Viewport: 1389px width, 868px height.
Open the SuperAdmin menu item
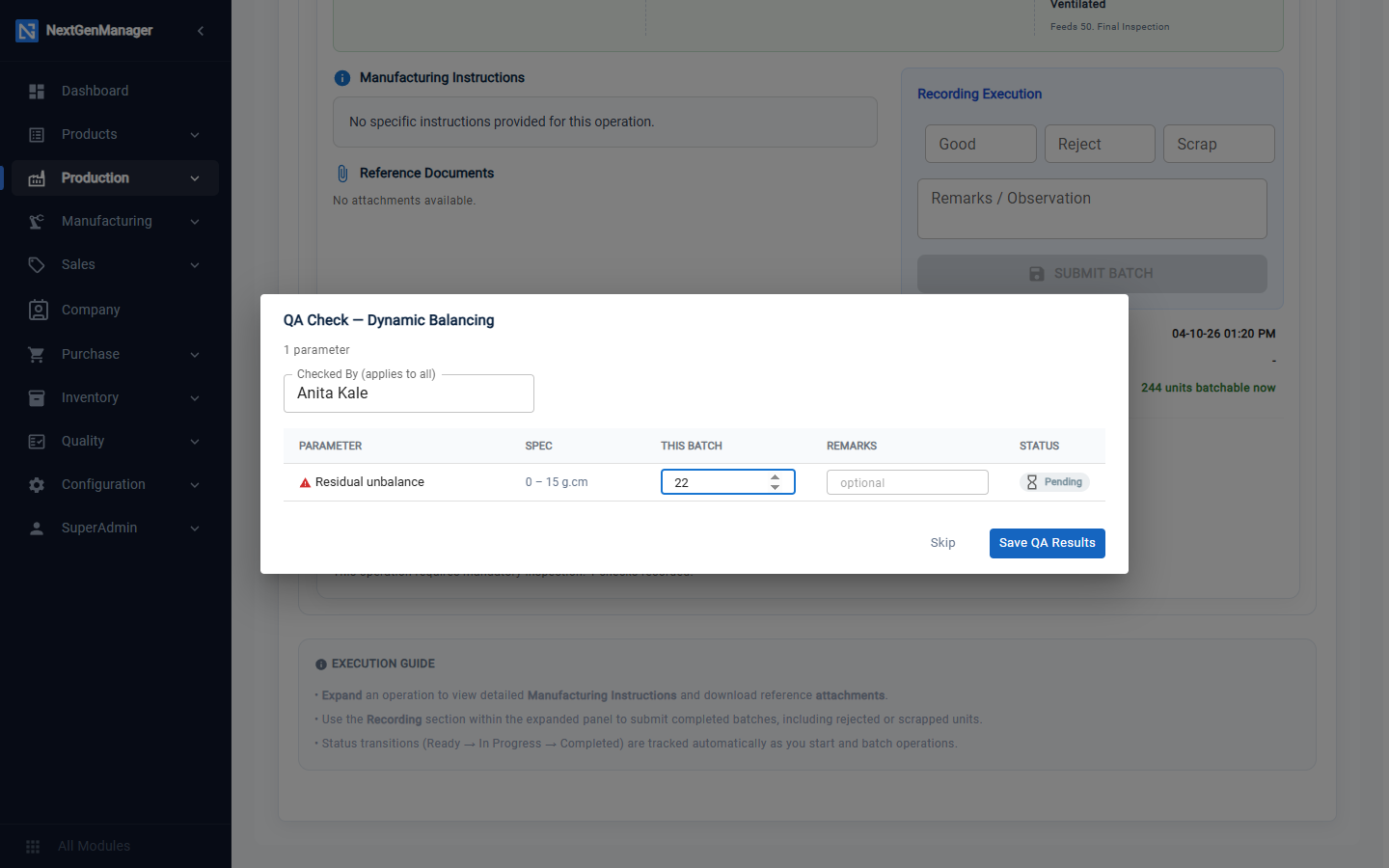115,529
